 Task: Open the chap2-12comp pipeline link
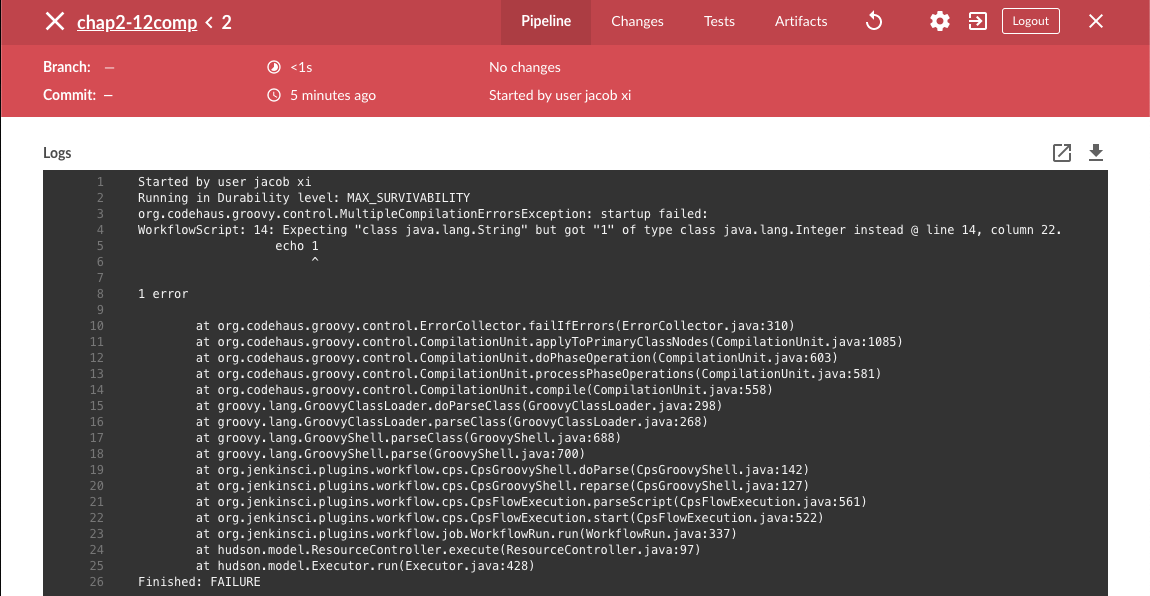[x=137, y=22]
